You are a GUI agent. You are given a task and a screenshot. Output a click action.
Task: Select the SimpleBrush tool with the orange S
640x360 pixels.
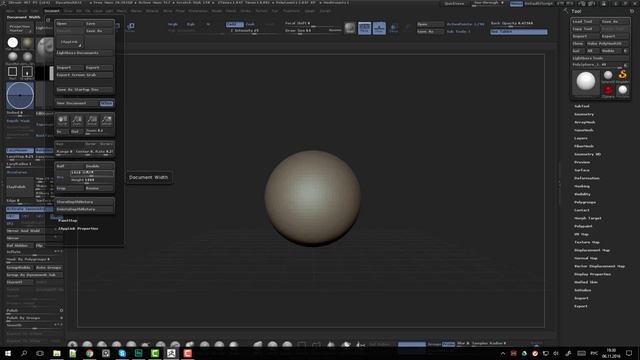tap(622, 75)
